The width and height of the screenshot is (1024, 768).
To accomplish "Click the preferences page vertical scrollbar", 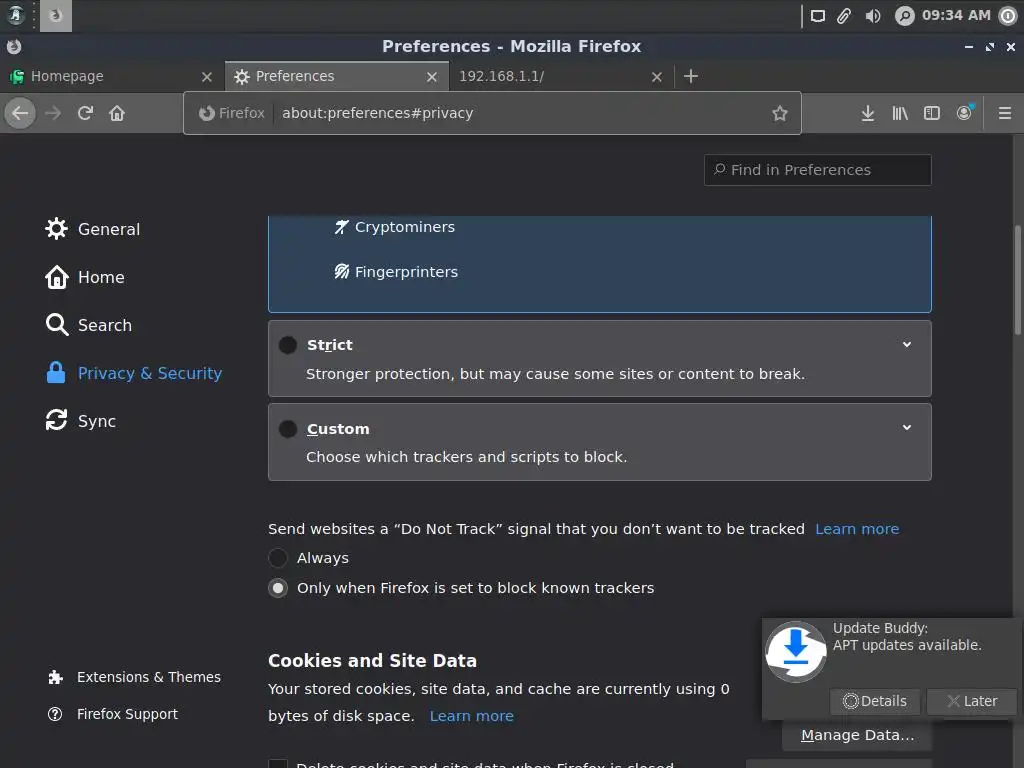I will [x=1018, y=280].
